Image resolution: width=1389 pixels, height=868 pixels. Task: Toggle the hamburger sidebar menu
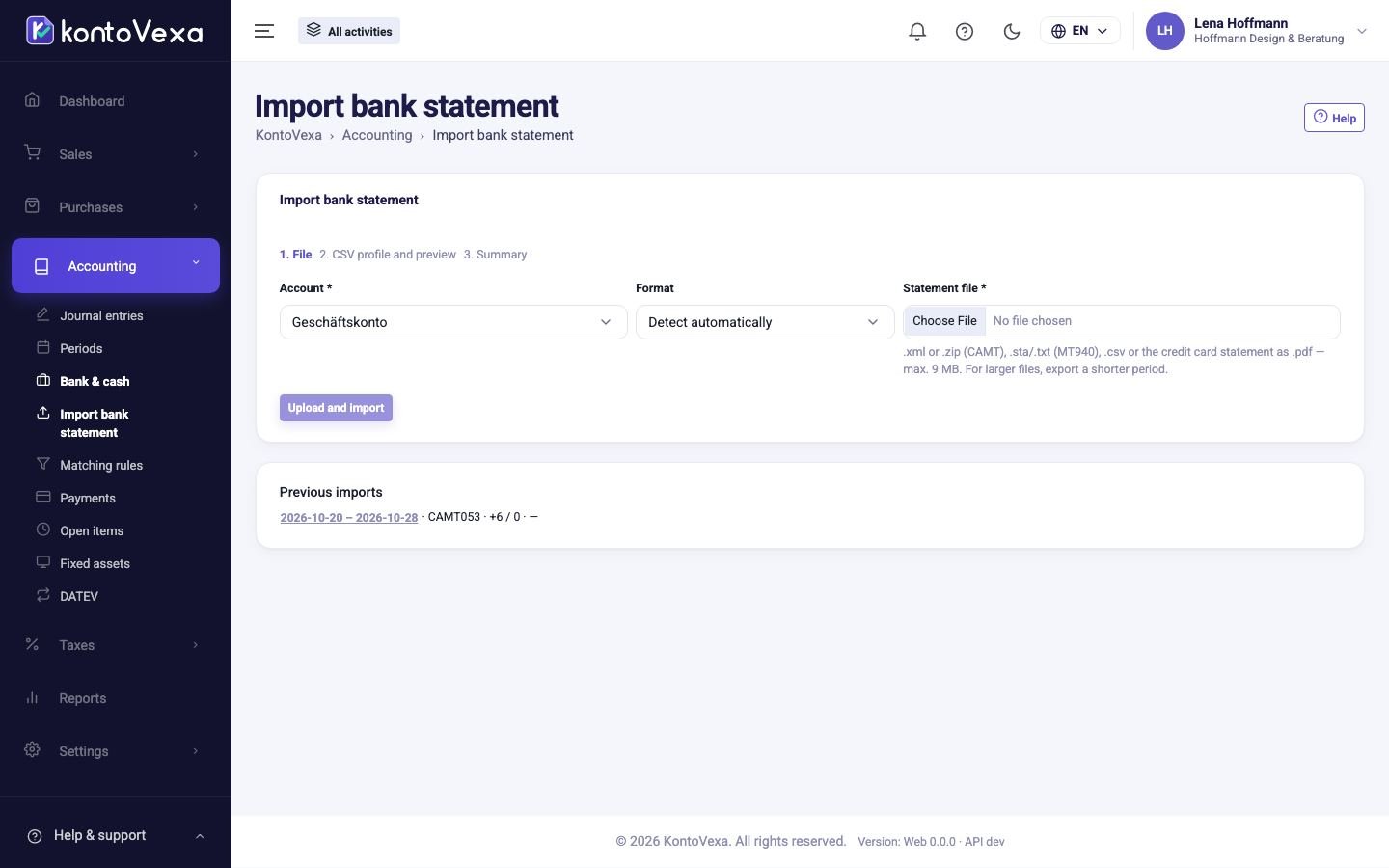tap(264, 31)
